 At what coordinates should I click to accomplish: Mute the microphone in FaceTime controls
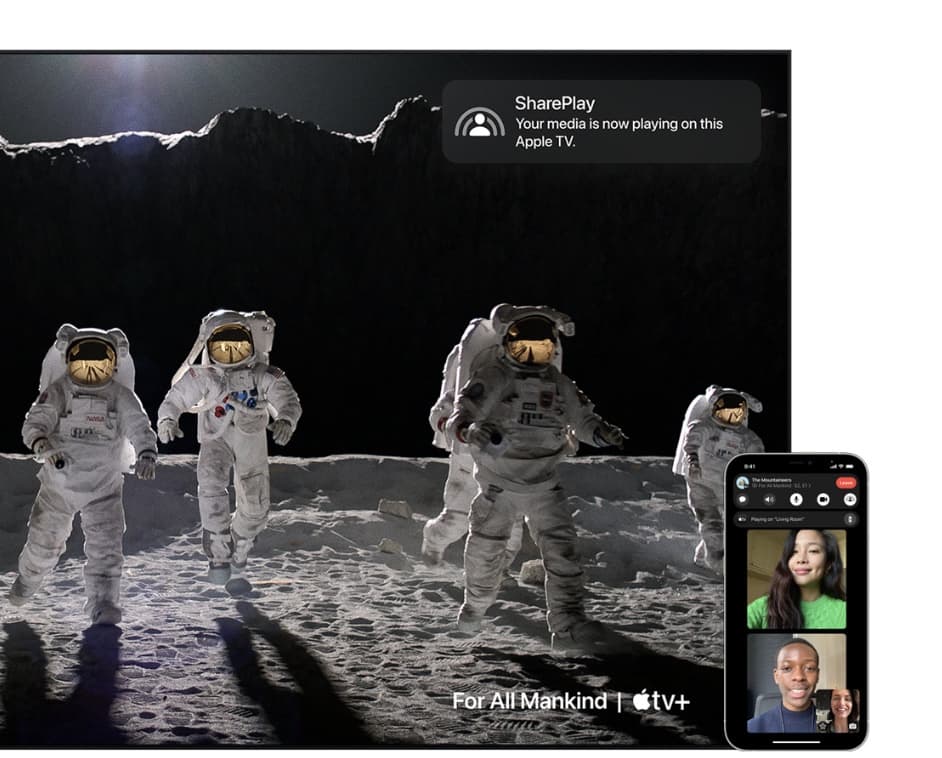tap(796, 500)
